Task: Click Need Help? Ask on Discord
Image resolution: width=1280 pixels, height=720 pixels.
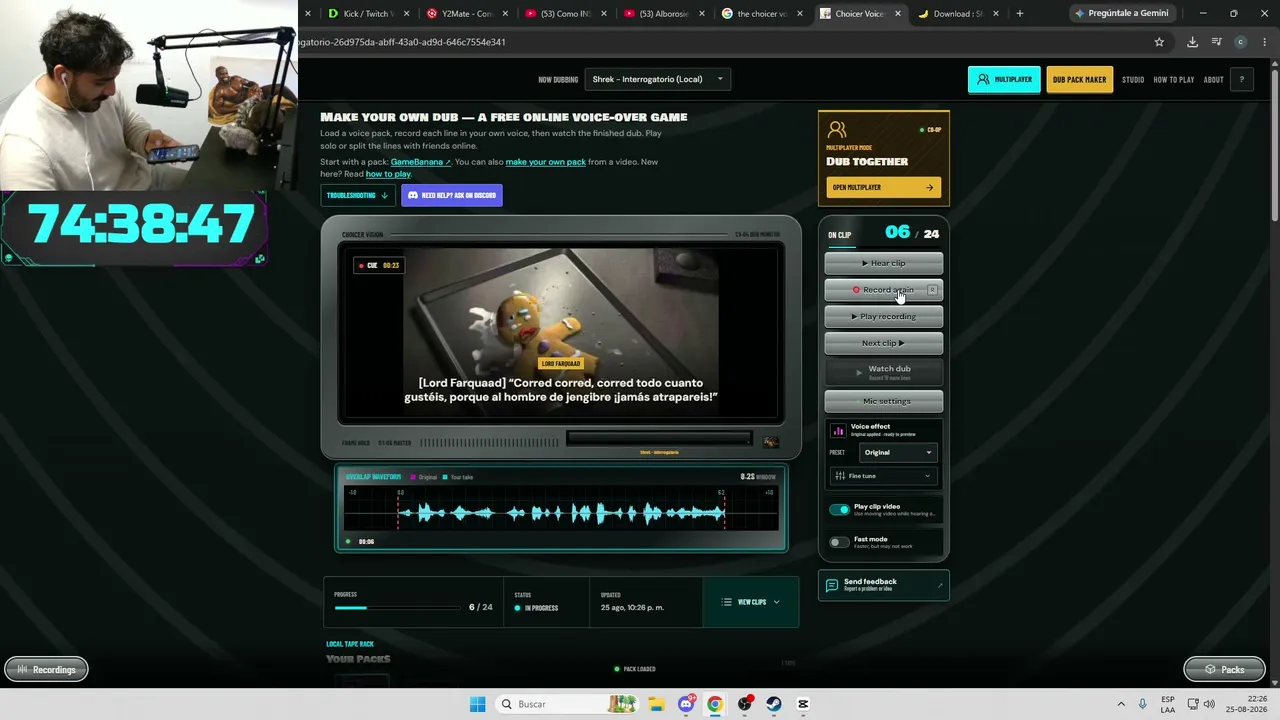Action: click(x=452, y=195)
